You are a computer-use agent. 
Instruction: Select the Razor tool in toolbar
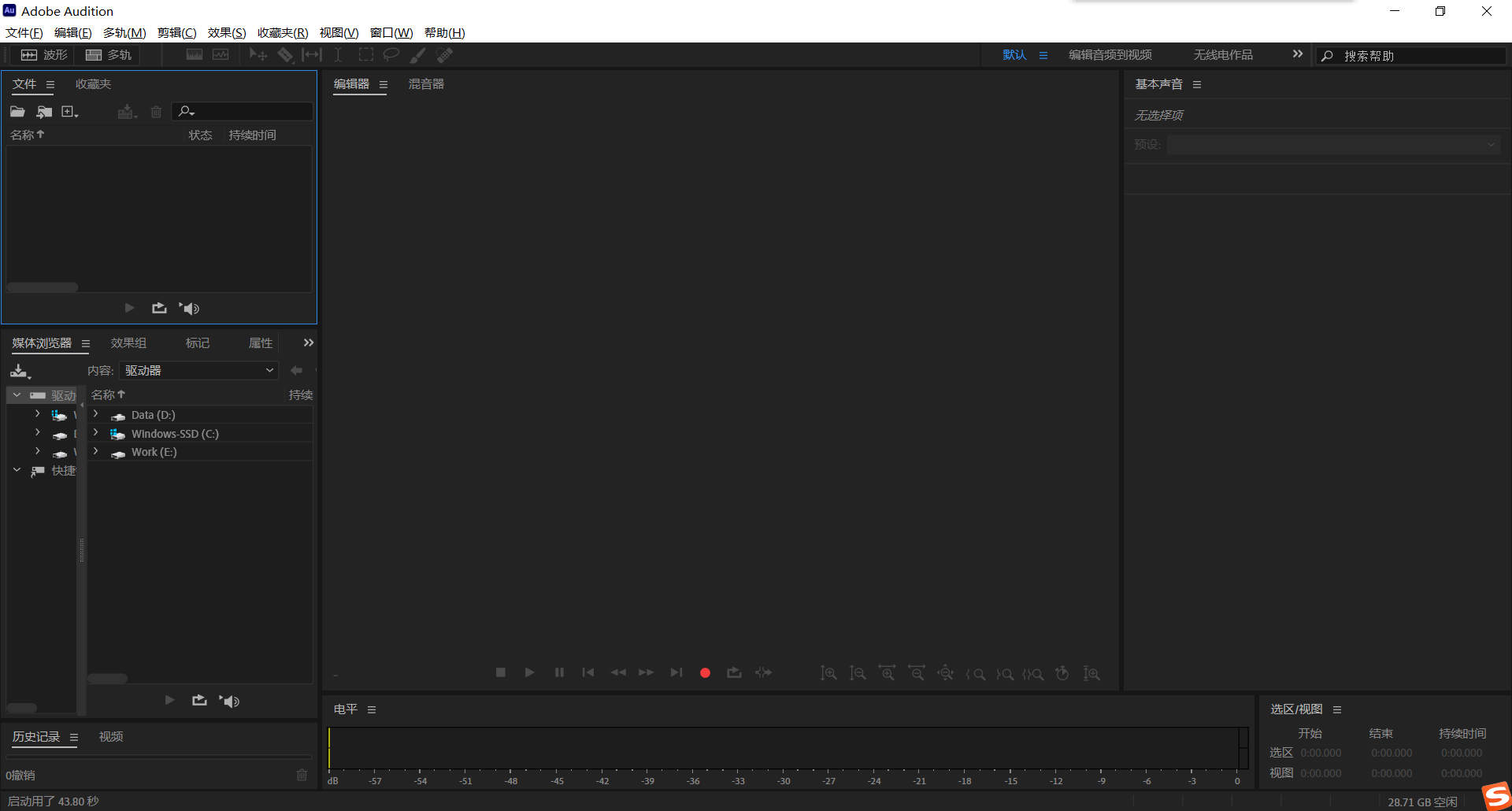[285, 55]
